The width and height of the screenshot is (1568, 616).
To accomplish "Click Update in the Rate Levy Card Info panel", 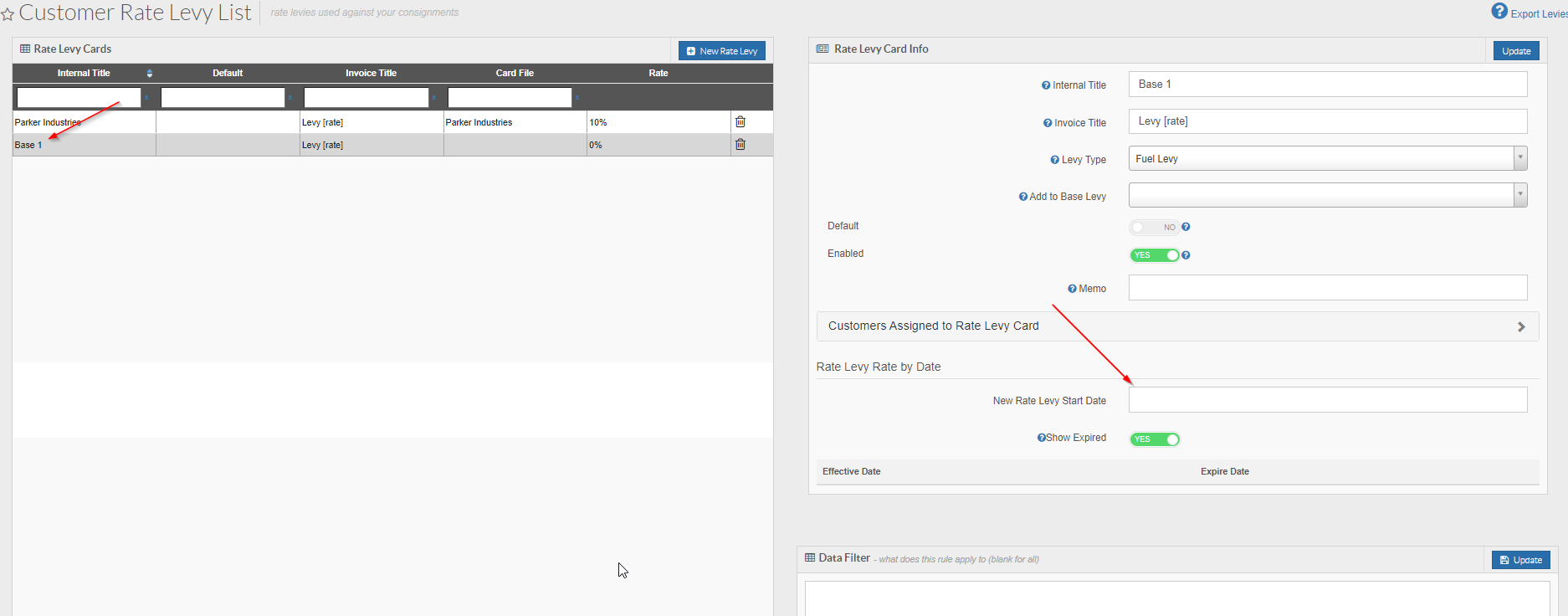I will tap(1516, 51).
